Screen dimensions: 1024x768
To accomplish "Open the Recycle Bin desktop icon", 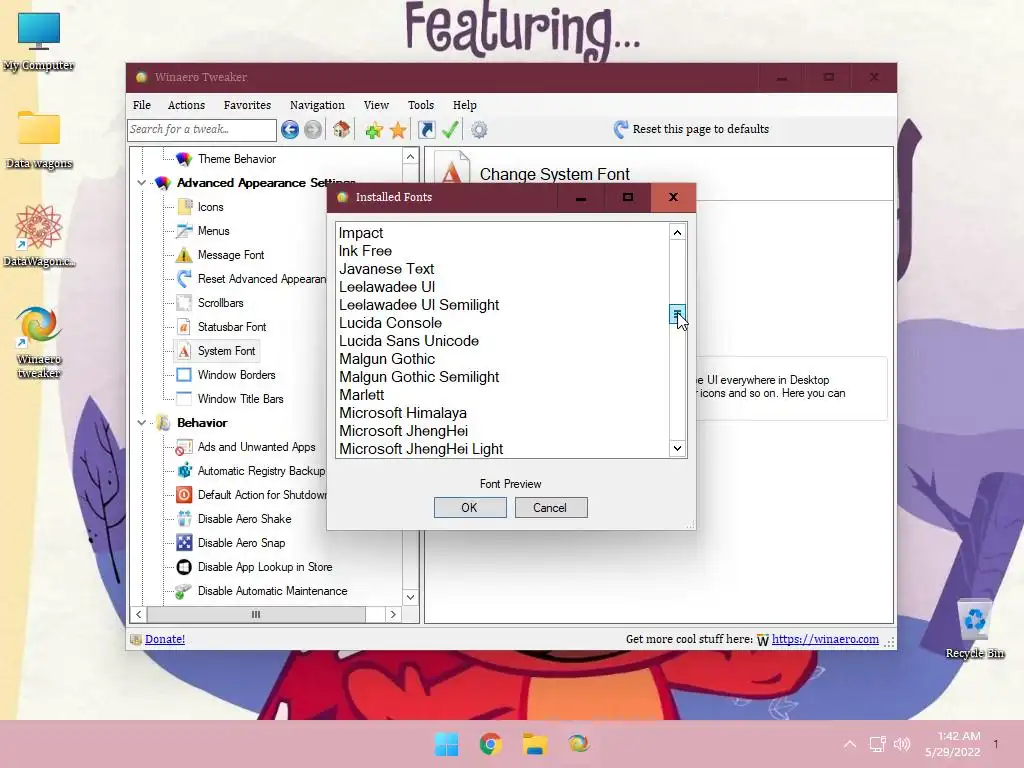I will click(x=975, y=629).
